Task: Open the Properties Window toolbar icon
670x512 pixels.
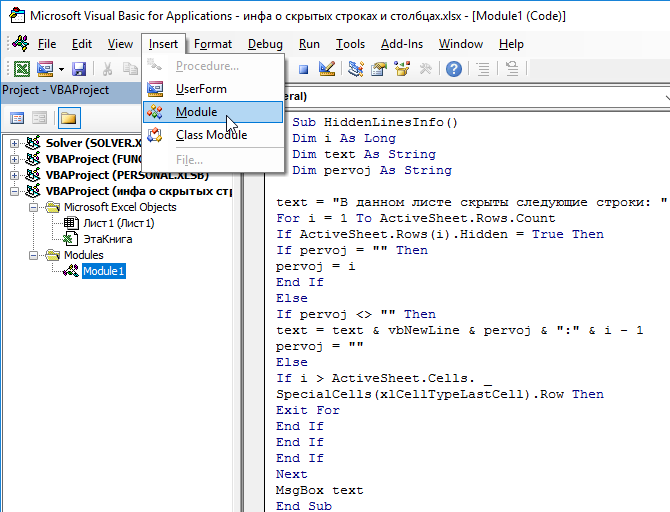Action: tap(378, 69)
